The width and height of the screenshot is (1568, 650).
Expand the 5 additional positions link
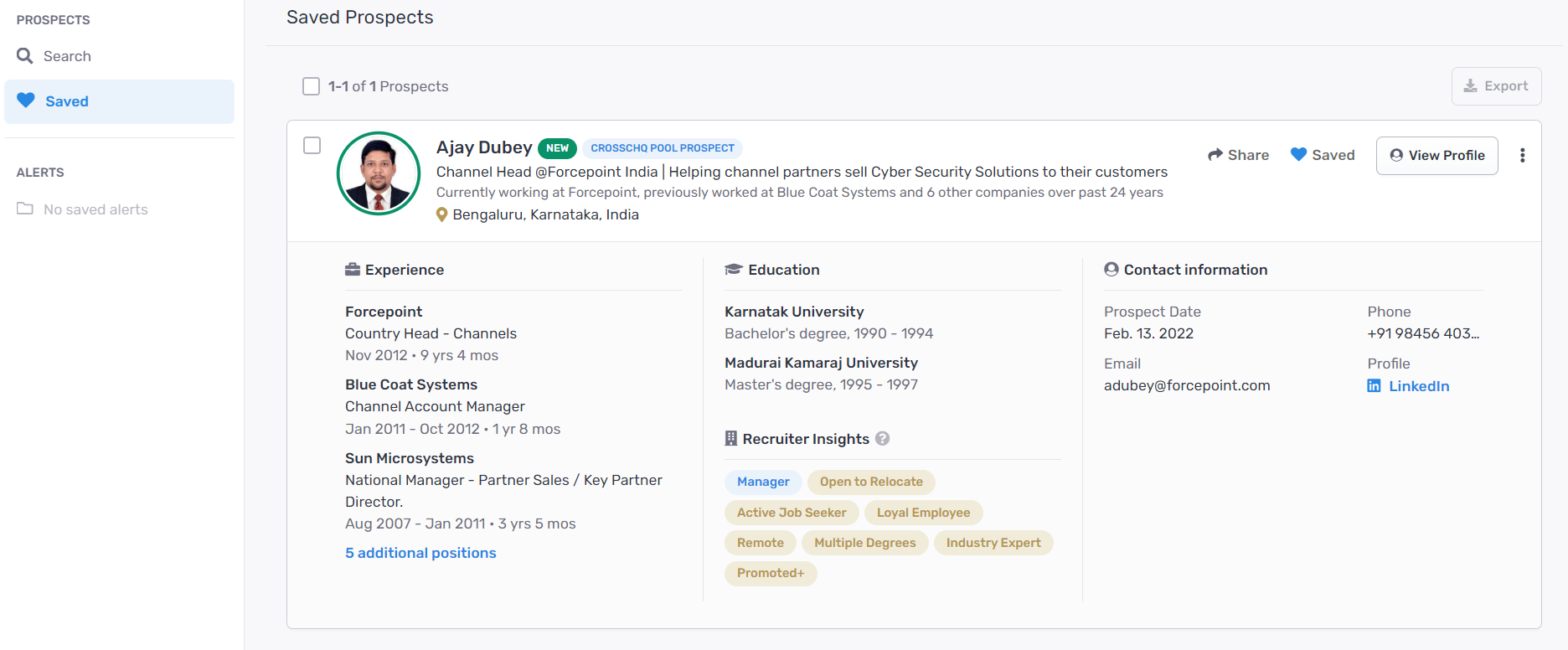(x=420, y=553)
